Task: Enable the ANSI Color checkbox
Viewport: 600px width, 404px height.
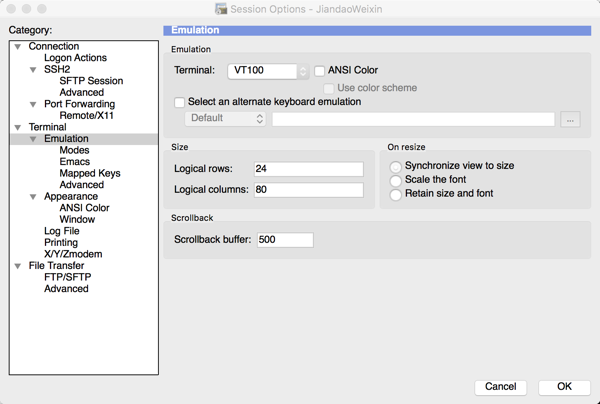Action: [320, 71]
